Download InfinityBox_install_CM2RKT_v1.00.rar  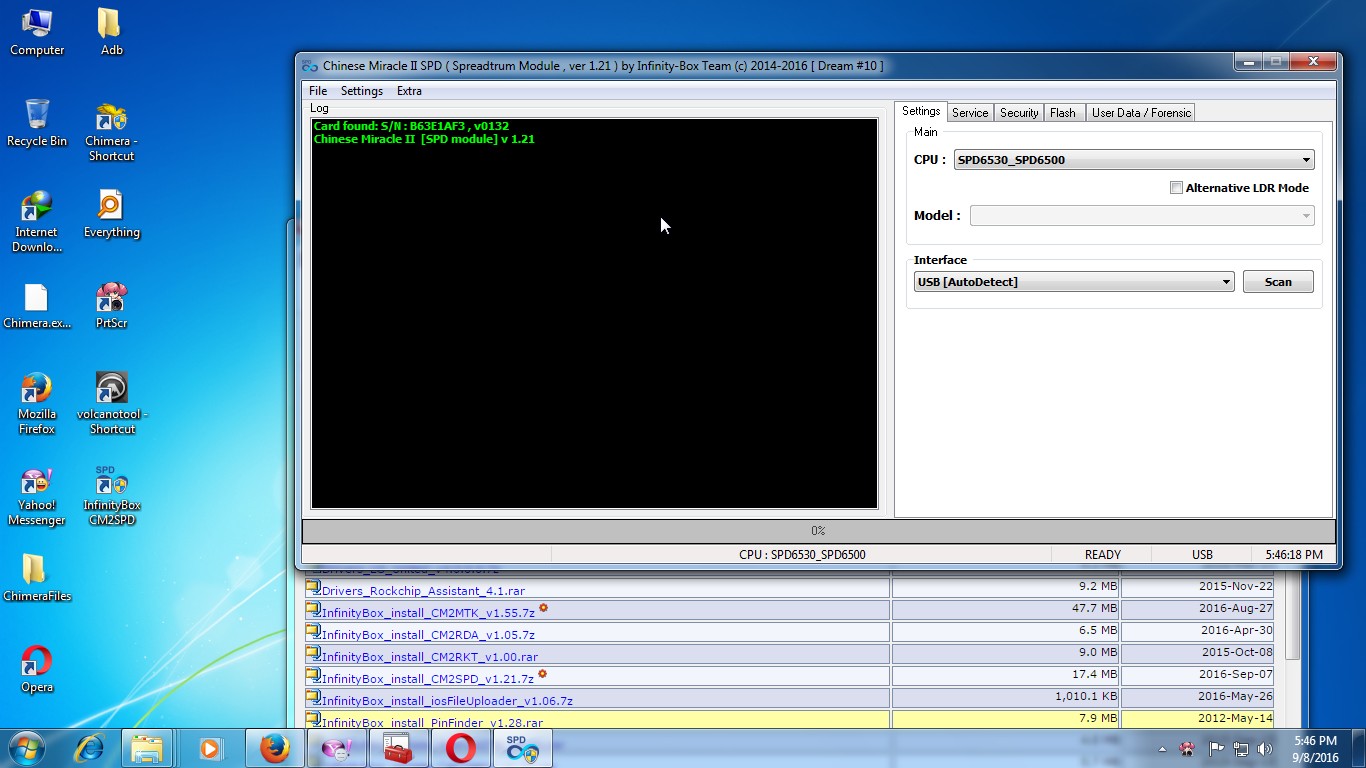(x=430, y=656)
